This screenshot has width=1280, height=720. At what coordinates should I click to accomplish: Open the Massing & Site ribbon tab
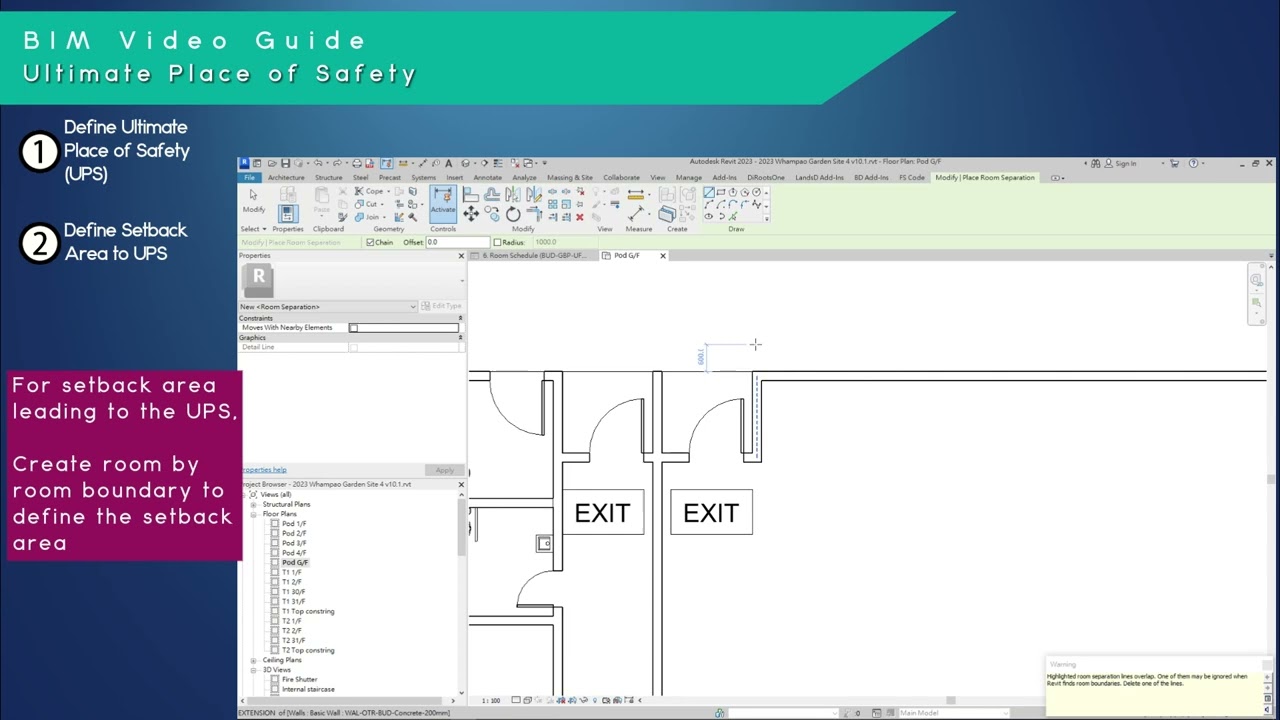click(570, 178)
